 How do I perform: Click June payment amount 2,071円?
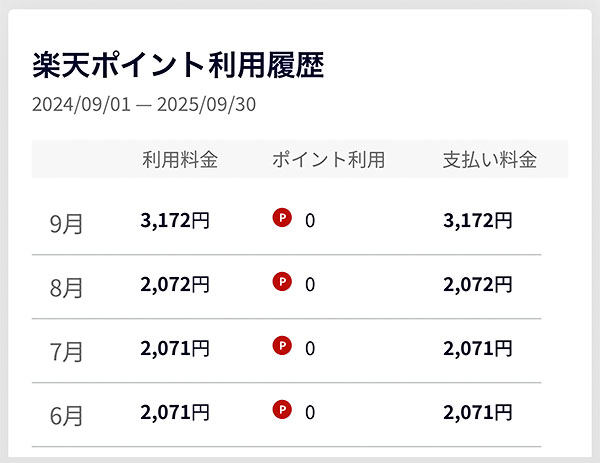477,410
